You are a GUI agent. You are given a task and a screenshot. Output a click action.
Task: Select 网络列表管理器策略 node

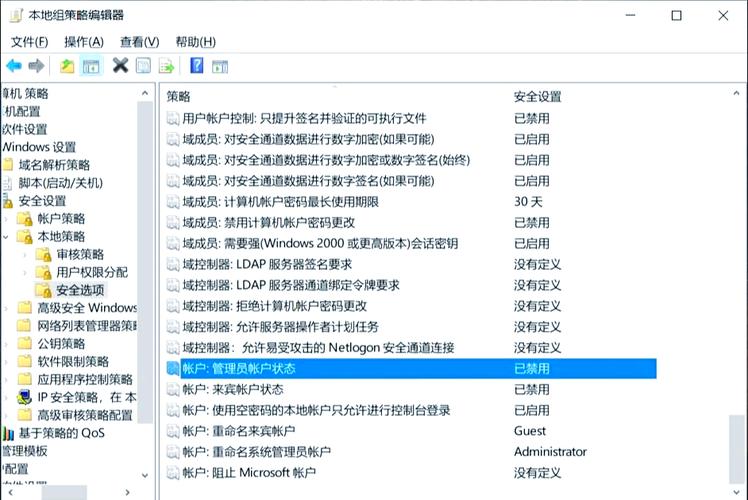click(x=87, y=326)
